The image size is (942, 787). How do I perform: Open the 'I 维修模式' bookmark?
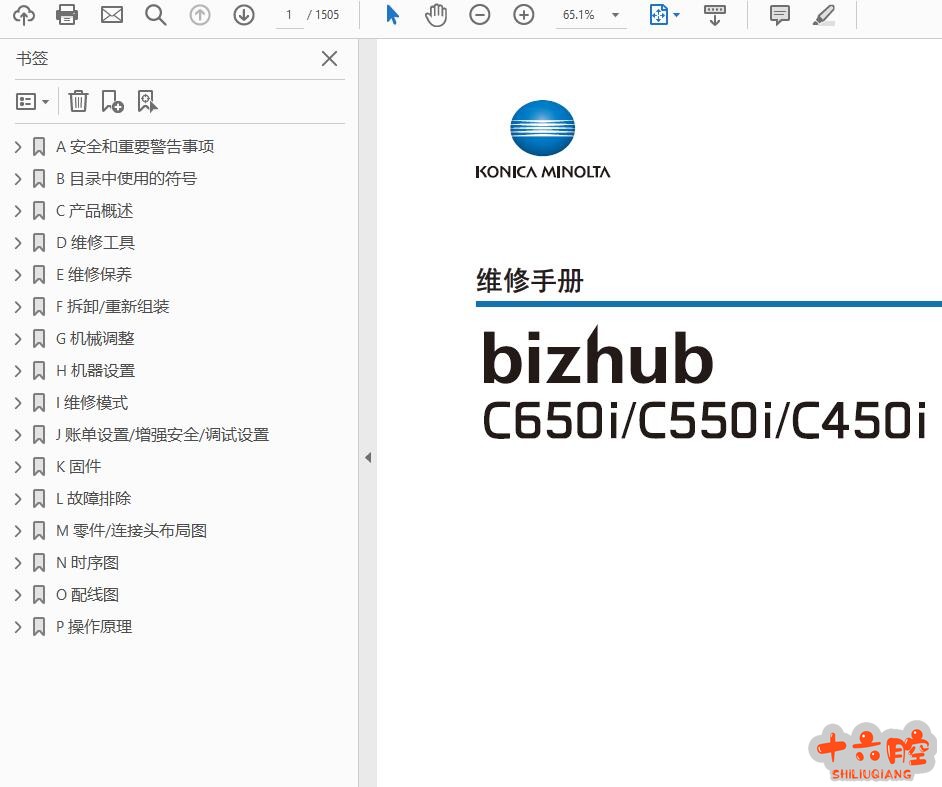[96, 403]
